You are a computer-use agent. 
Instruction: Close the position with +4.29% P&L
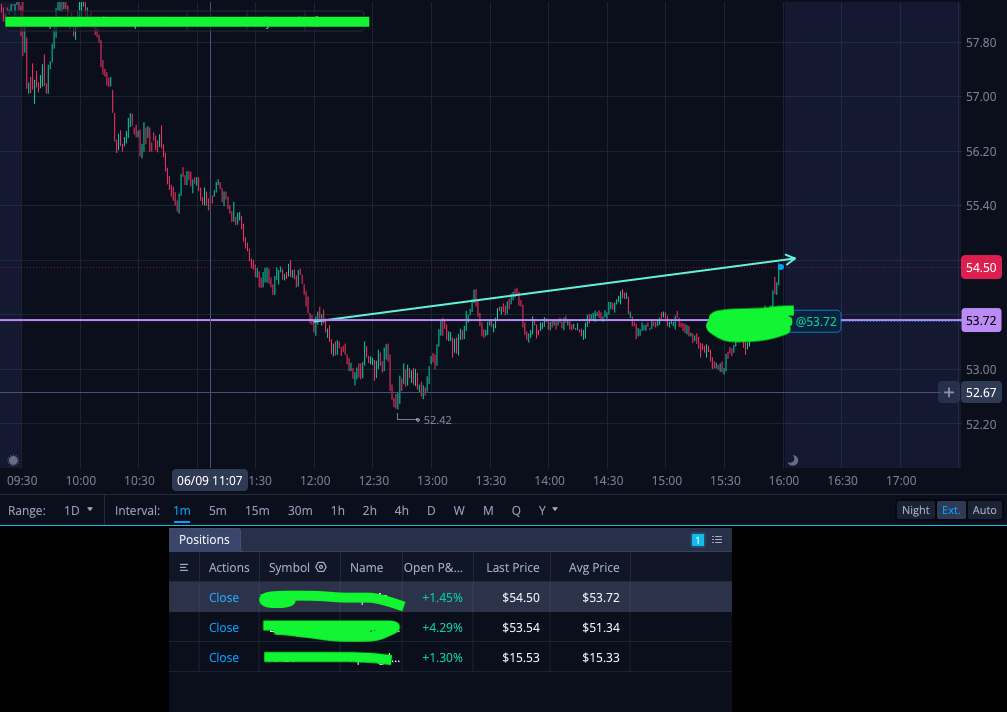tap(223, 627)
